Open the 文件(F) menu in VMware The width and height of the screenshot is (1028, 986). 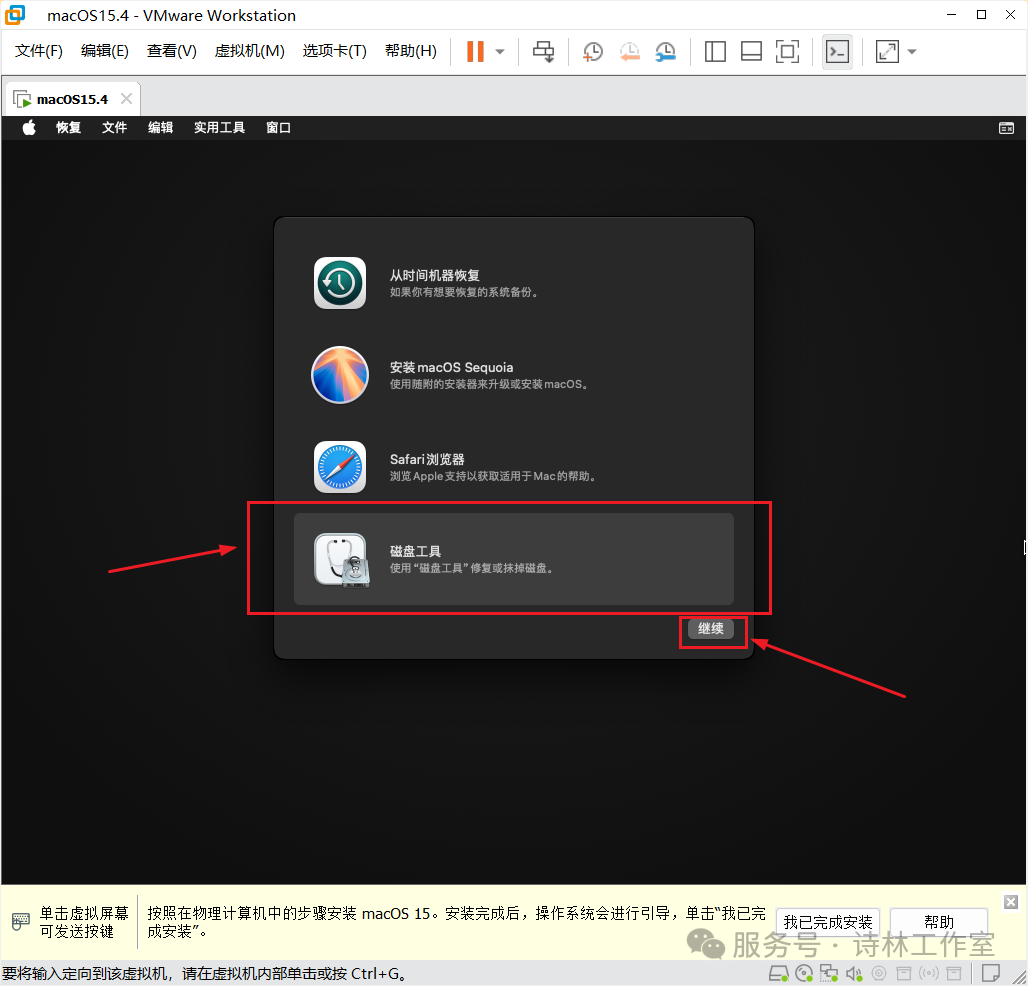(x=39, y=51)
